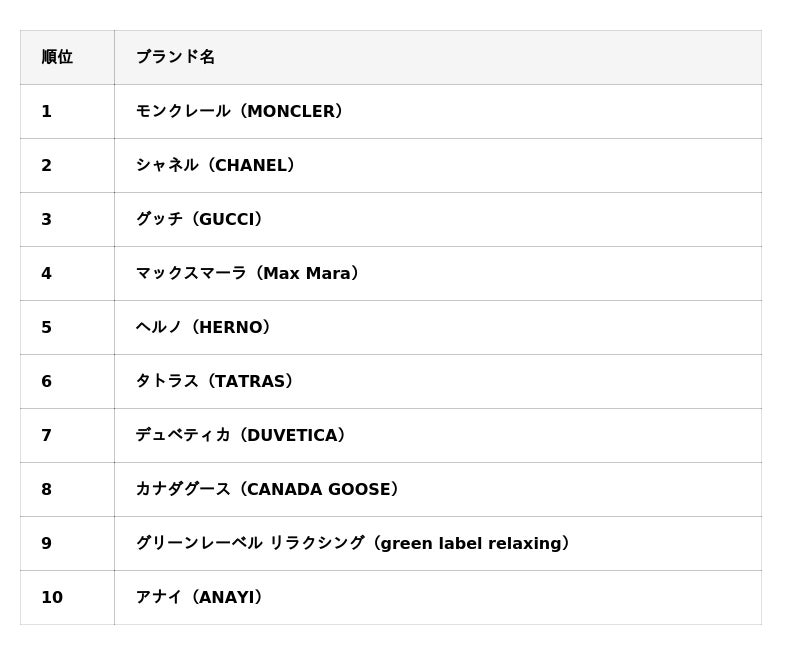Click the マックスマーラ (Max Mara) cell
Screen dimensions: 800x655
tap(248, 273)
